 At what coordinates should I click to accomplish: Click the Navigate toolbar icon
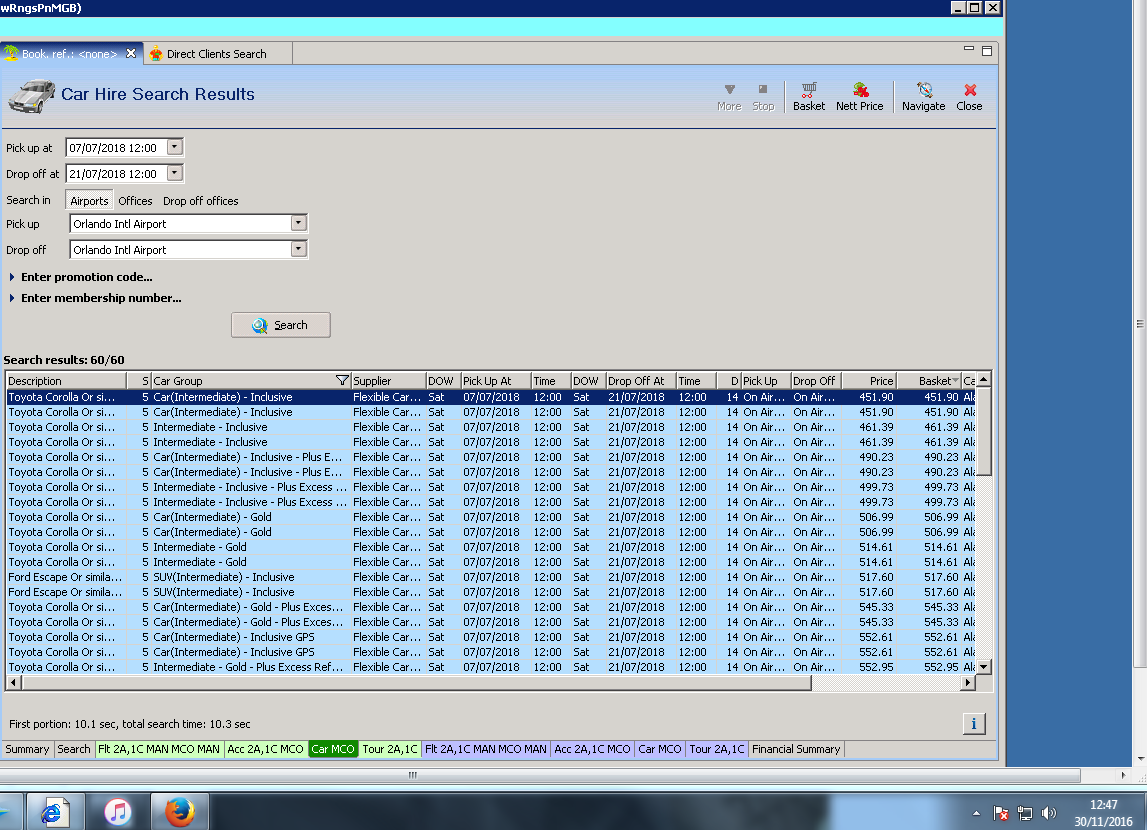[923, 96]
